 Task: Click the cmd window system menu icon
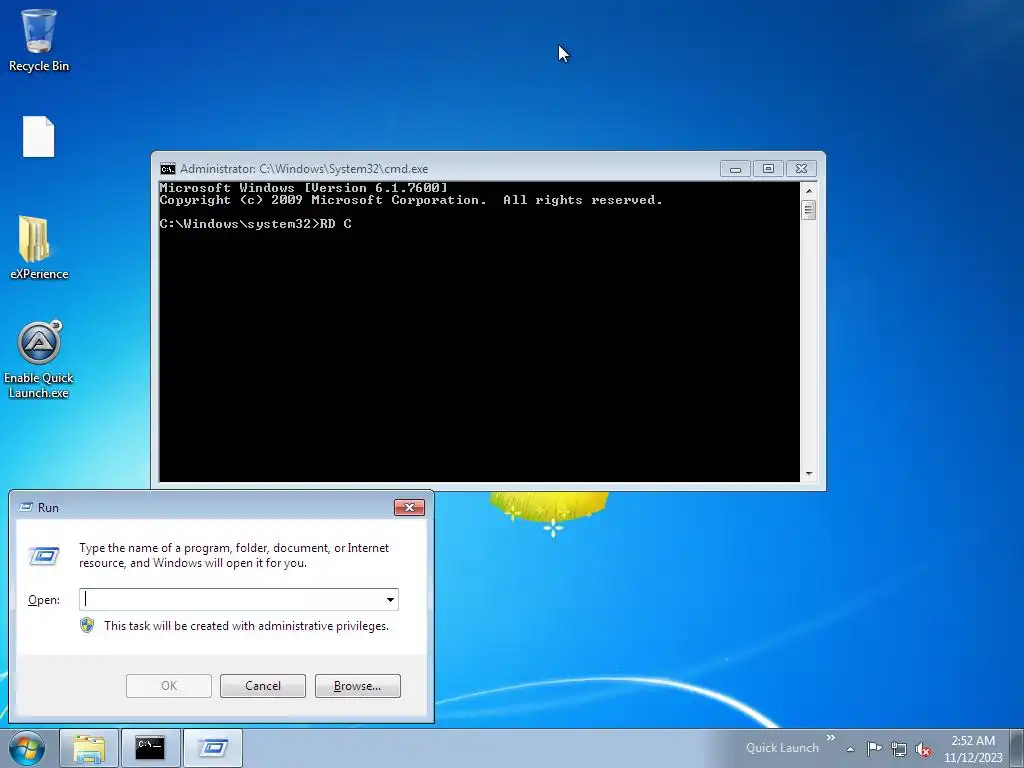(168, 169)
